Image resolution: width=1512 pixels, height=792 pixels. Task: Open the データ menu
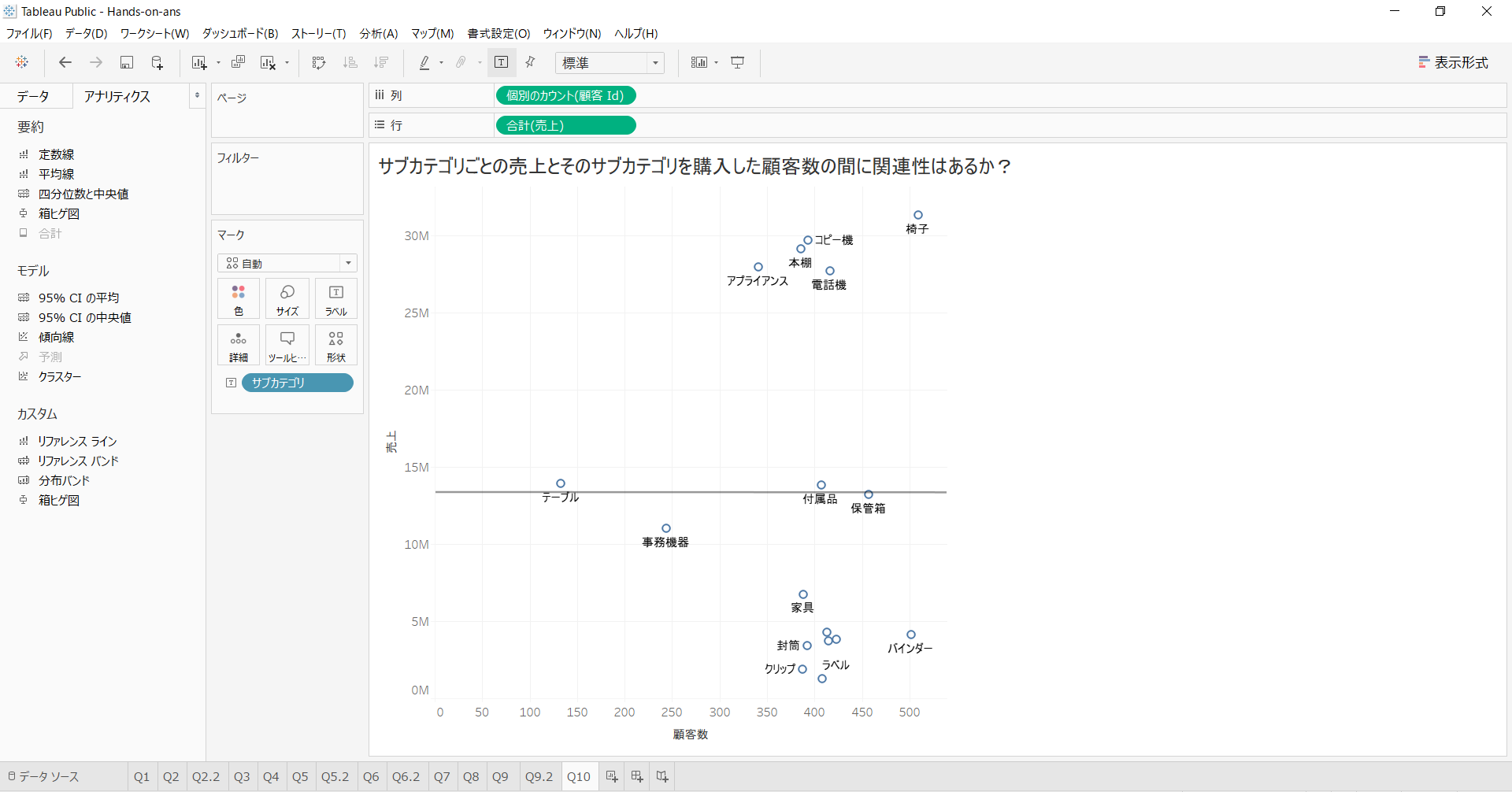[x=86, y=33]
